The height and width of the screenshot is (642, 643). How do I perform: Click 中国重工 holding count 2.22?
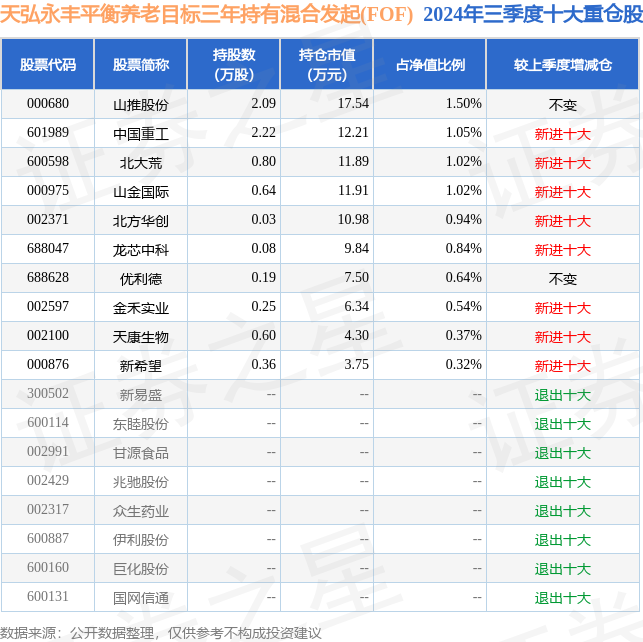pos(263,133)
